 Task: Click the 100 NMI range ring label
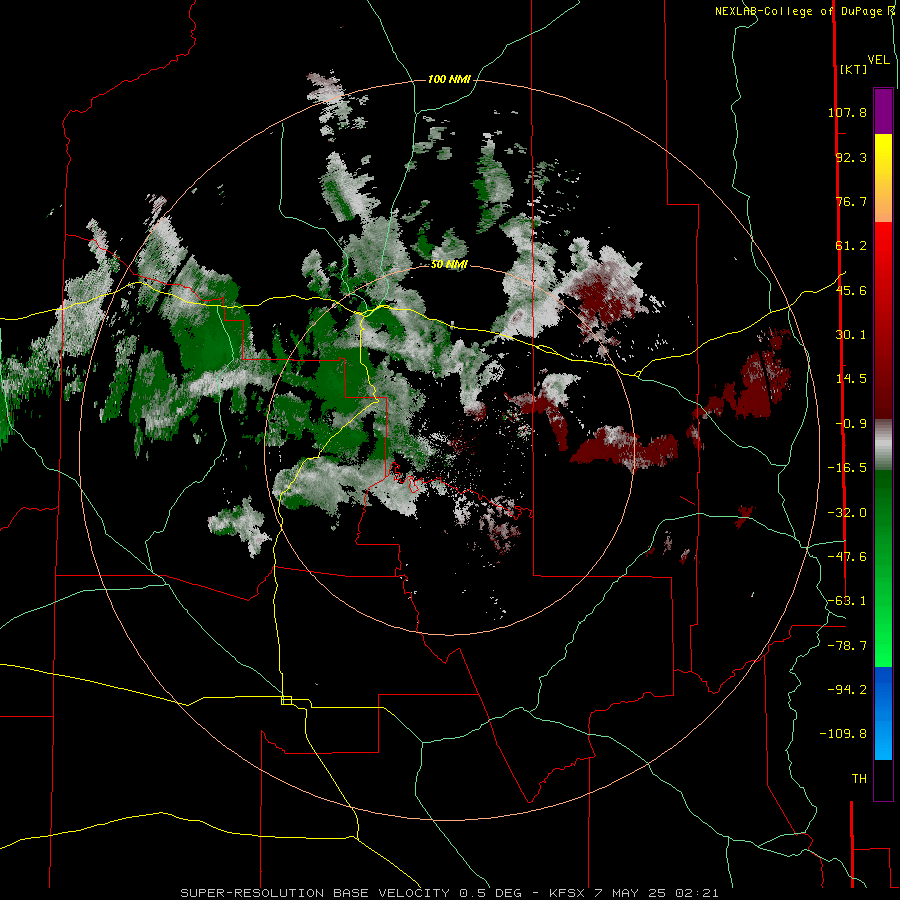(449, 79)
